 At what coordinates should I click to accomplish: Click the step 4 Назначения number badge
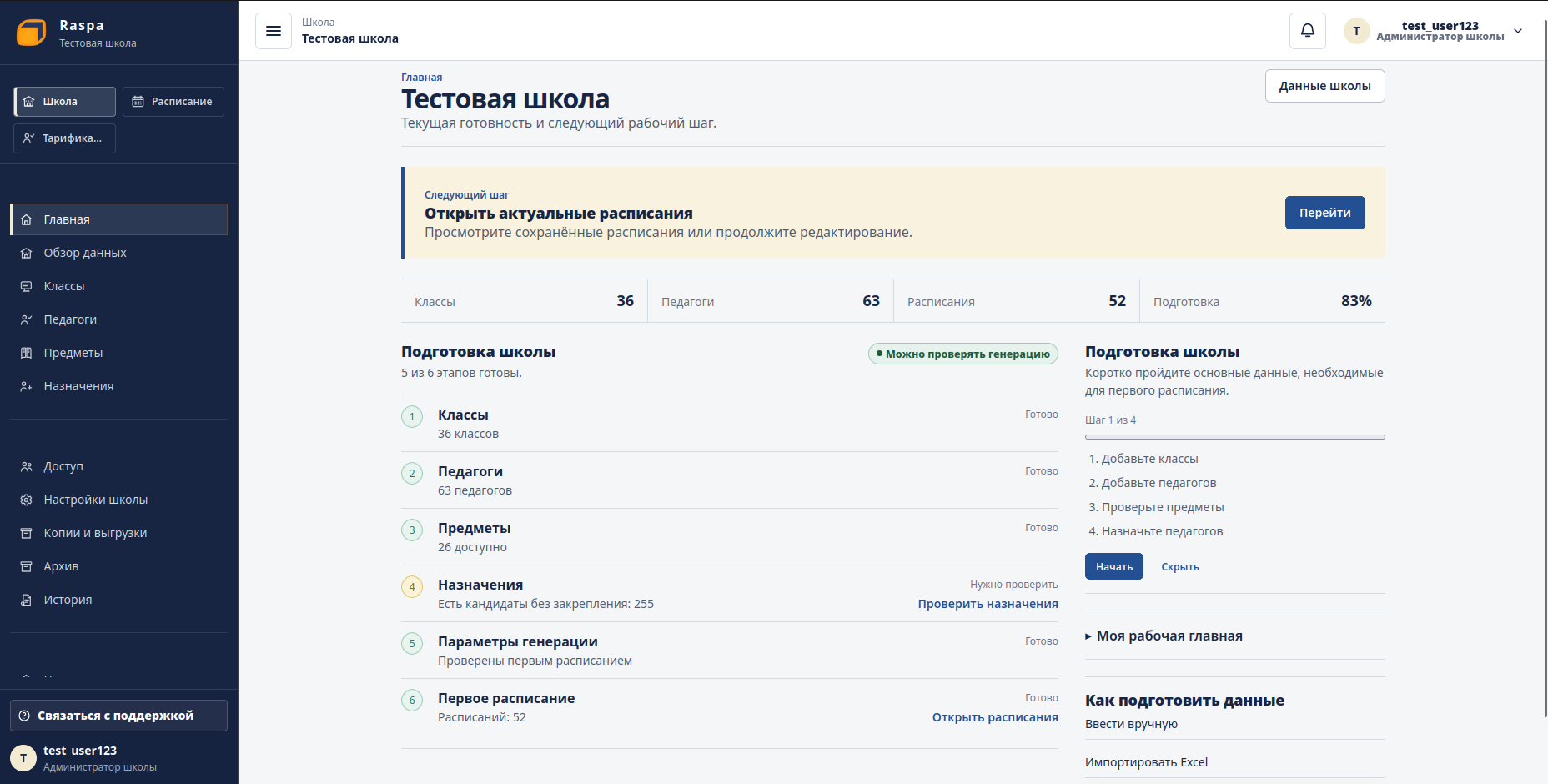412,586
